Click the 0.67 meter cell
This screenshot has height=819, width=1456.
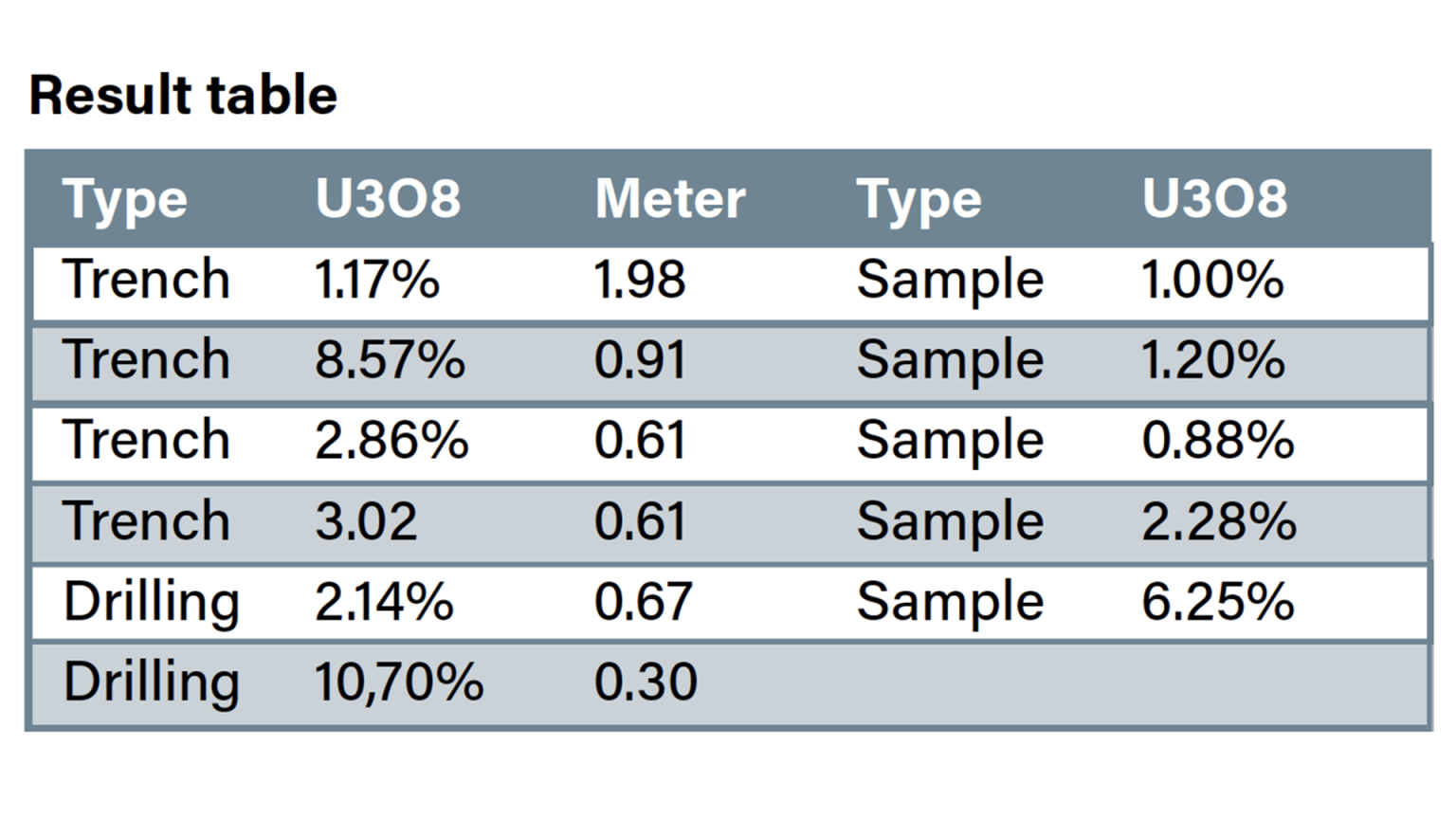tap(643, 603)
